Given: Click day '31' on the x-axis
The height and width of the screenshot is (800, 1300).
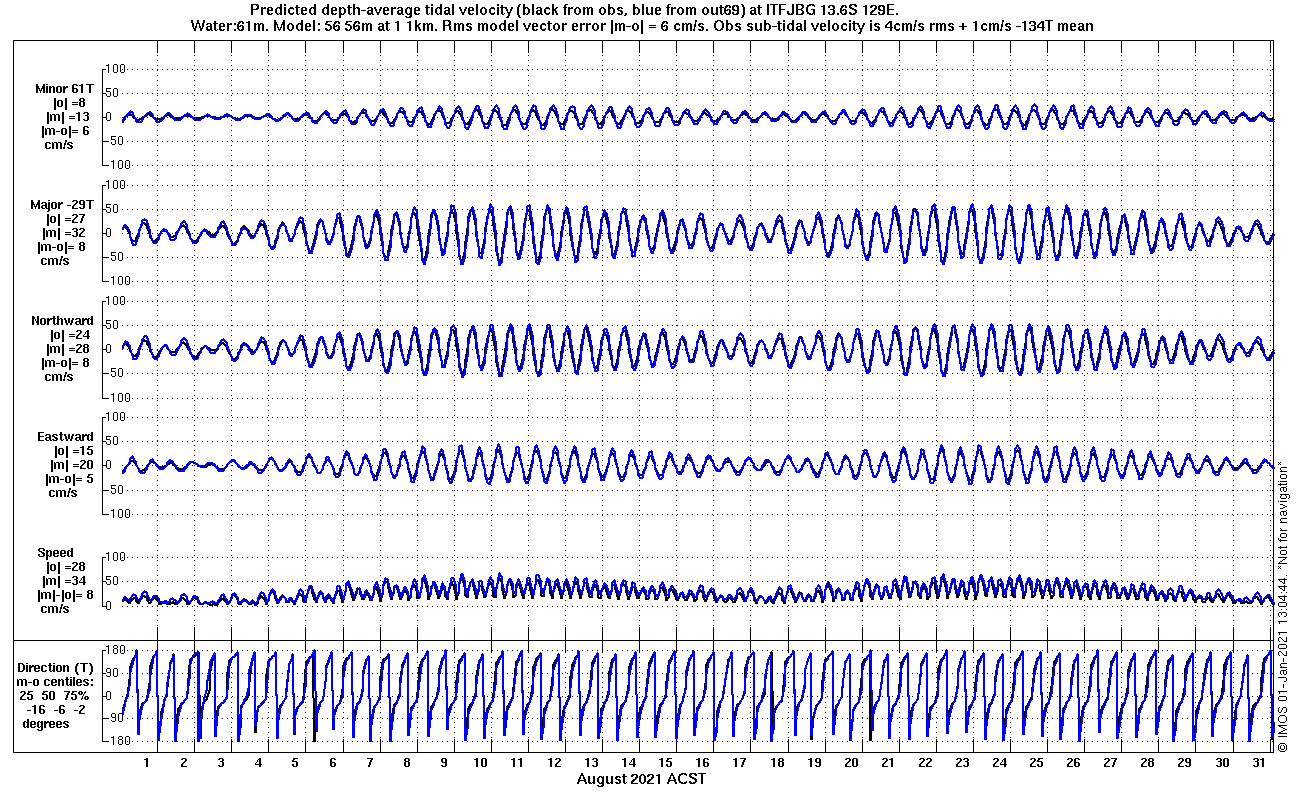Looking at the screenshot, I should (x=1258, y=763).
